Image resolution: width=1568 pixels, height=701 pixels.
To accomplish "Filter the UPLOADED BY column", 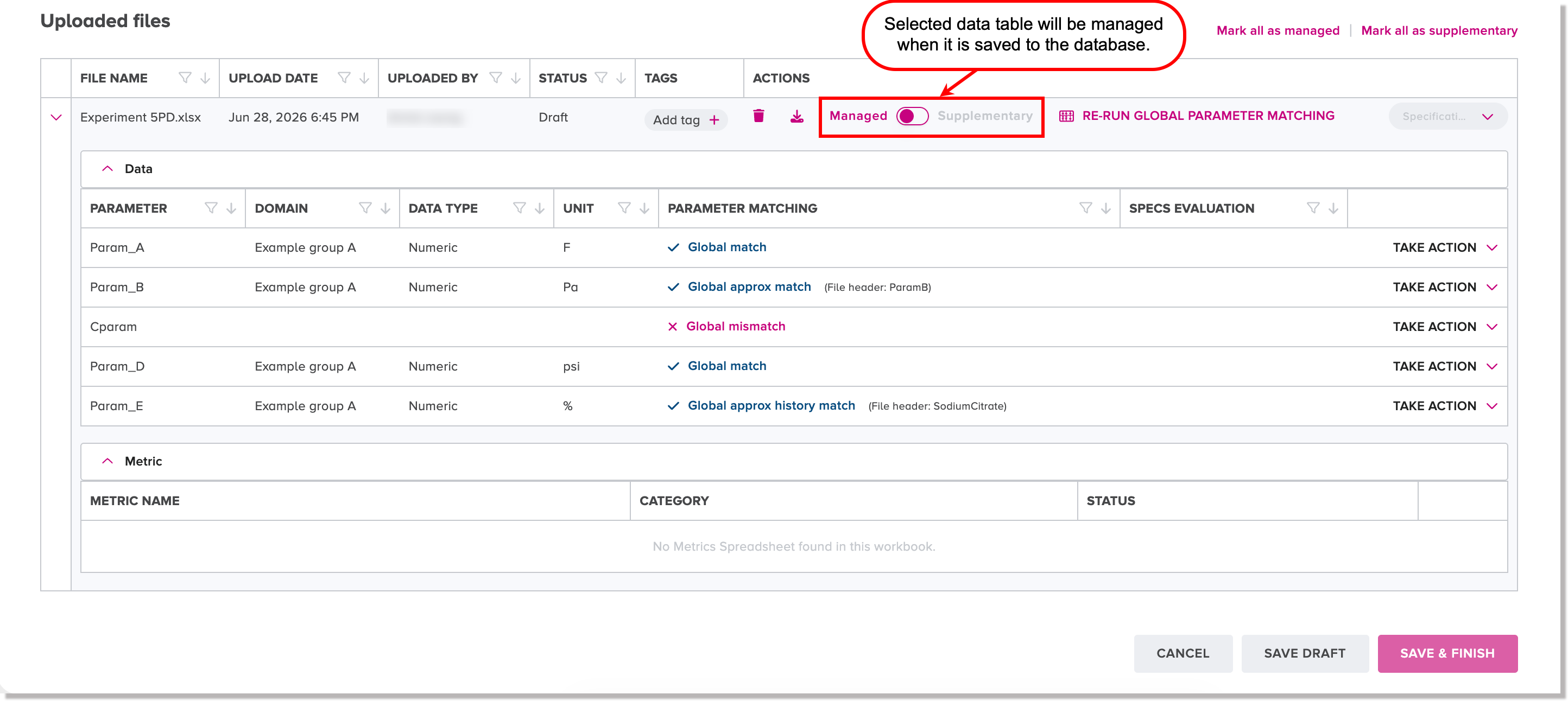I will coord(496,78).
